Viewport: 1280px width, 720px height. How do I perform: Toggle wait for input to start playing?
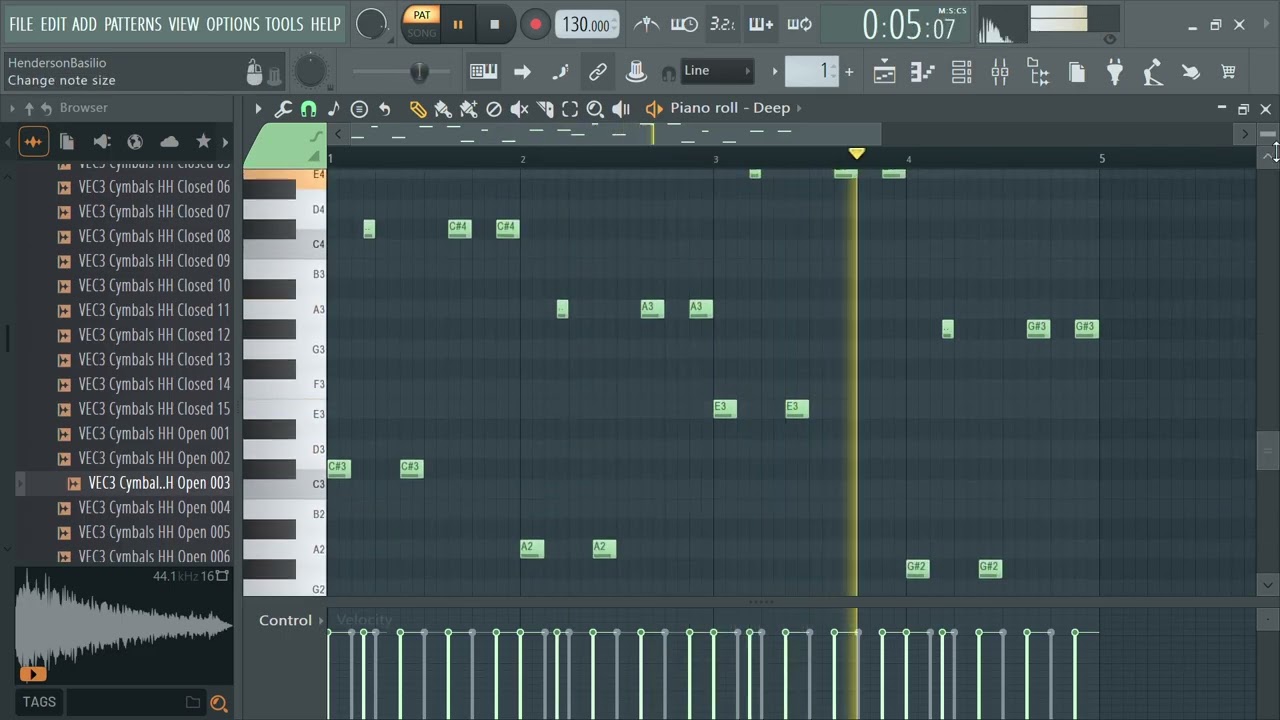(684, 24)
